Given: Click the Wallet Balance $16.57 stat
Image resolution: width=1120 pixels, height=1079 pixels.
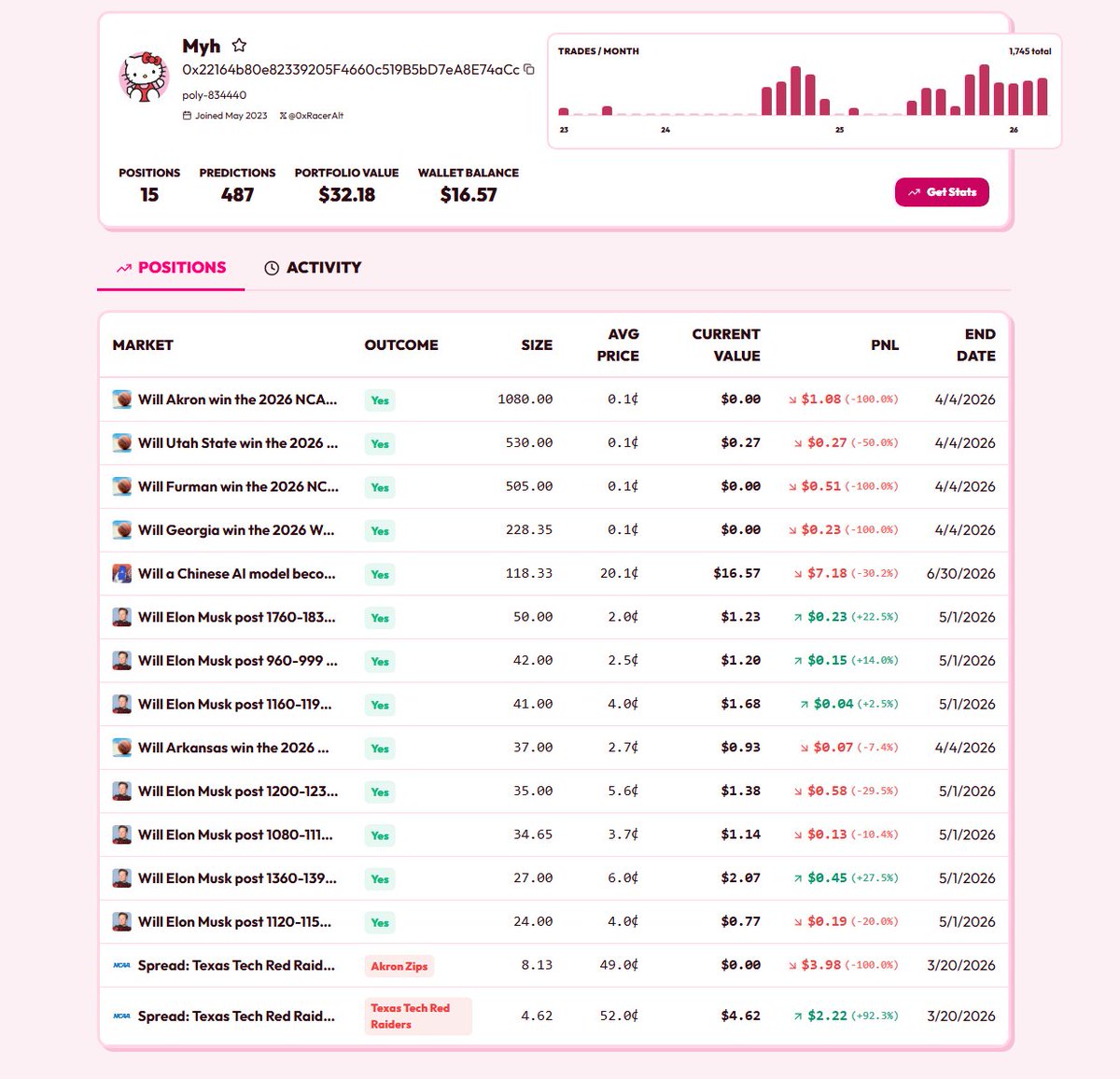Looking at the screenshot, I should (469, 185).
